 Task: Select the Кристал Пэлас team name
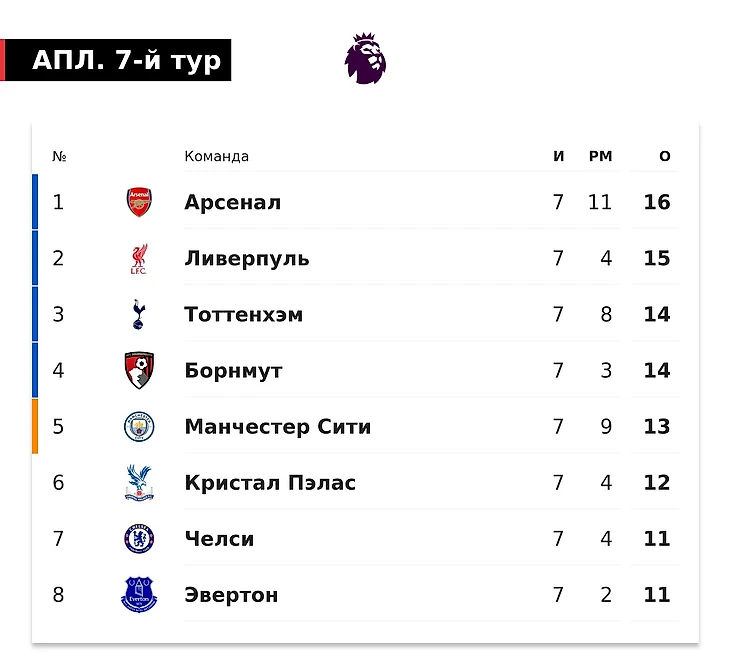[x=270, y=483]
